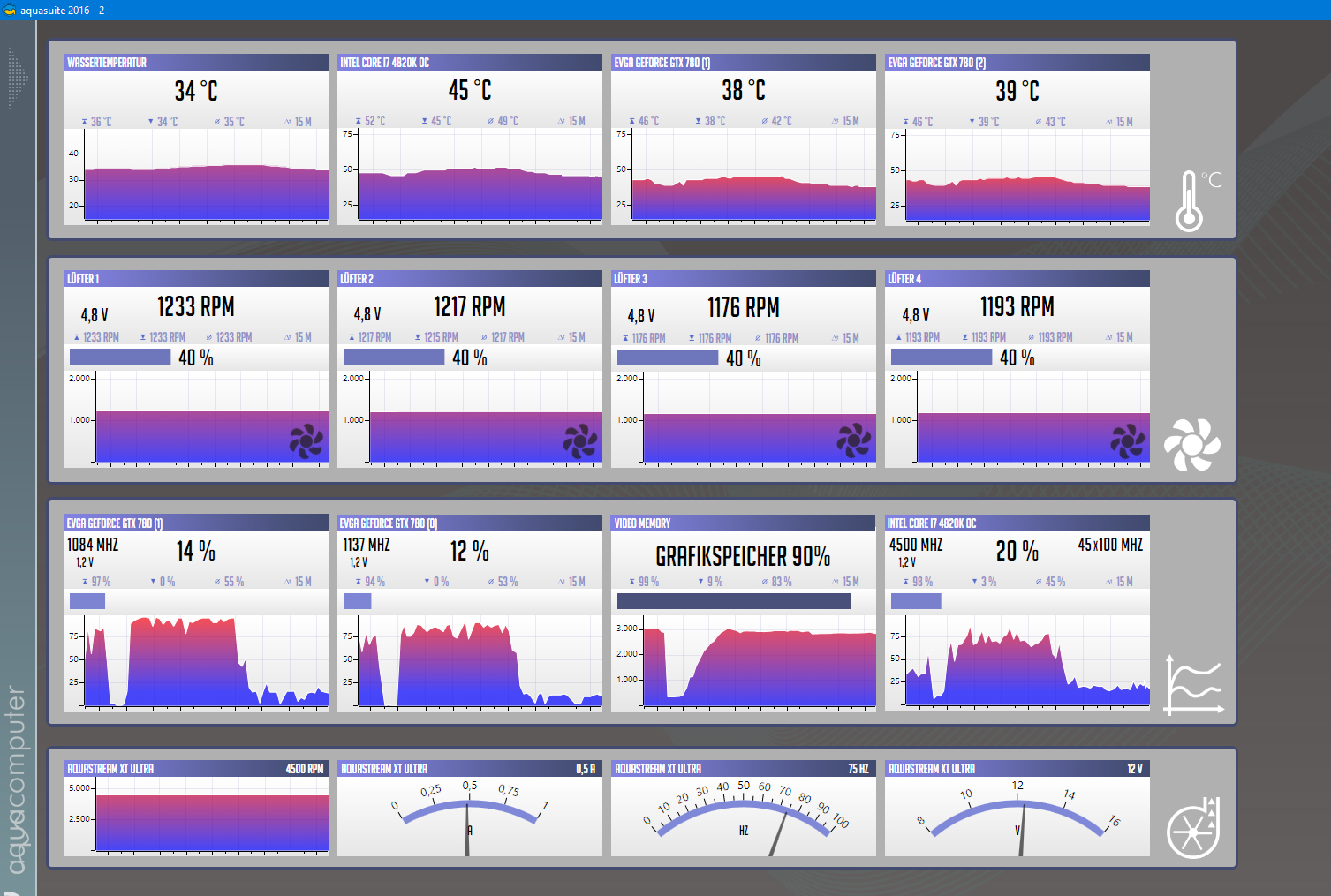Select the Video Memory panel header

[x=744, y=523]
